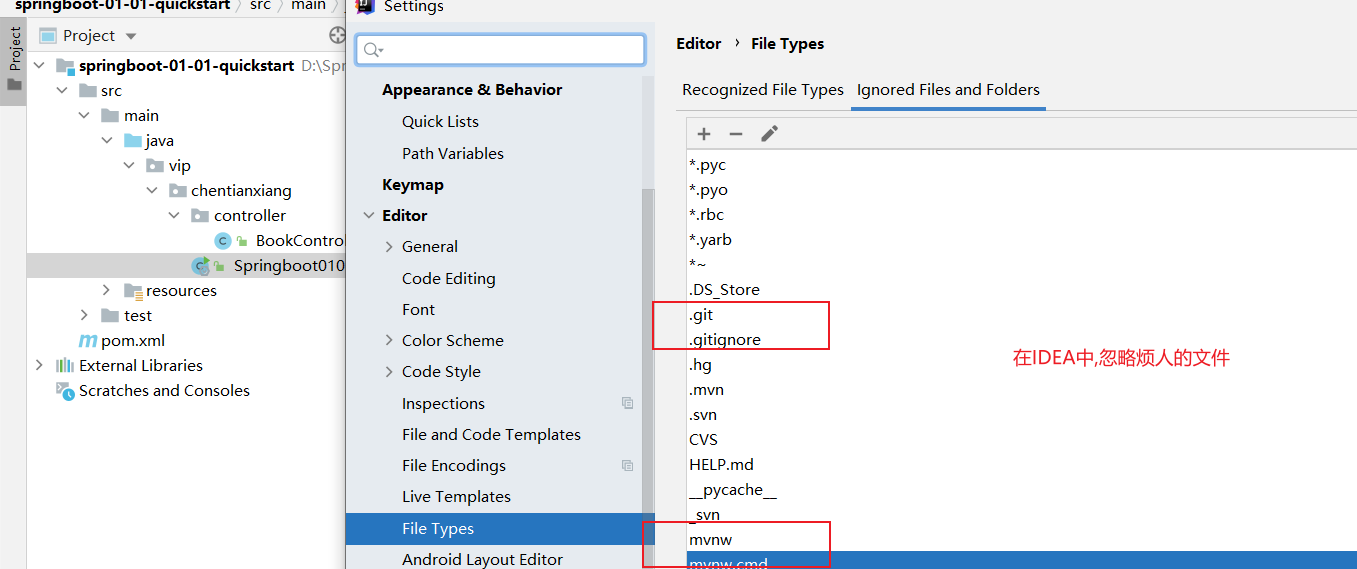Image resolution: width=1357 pixels, height=569 pixels.
Task: Click the BookController class icon
Action: [223, 241]
